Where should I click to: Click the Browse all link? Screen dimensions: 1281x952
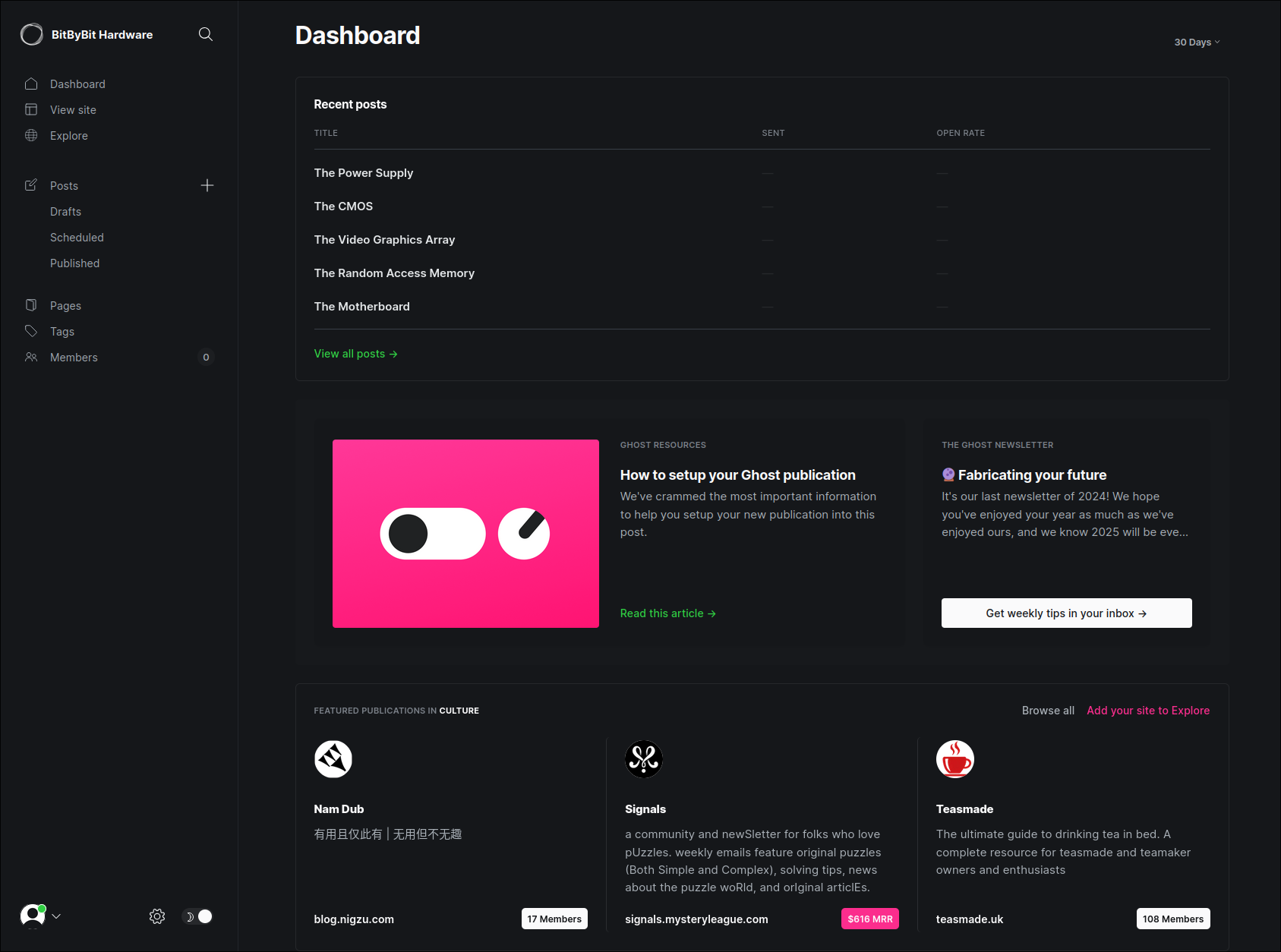tap(1048, 711)
